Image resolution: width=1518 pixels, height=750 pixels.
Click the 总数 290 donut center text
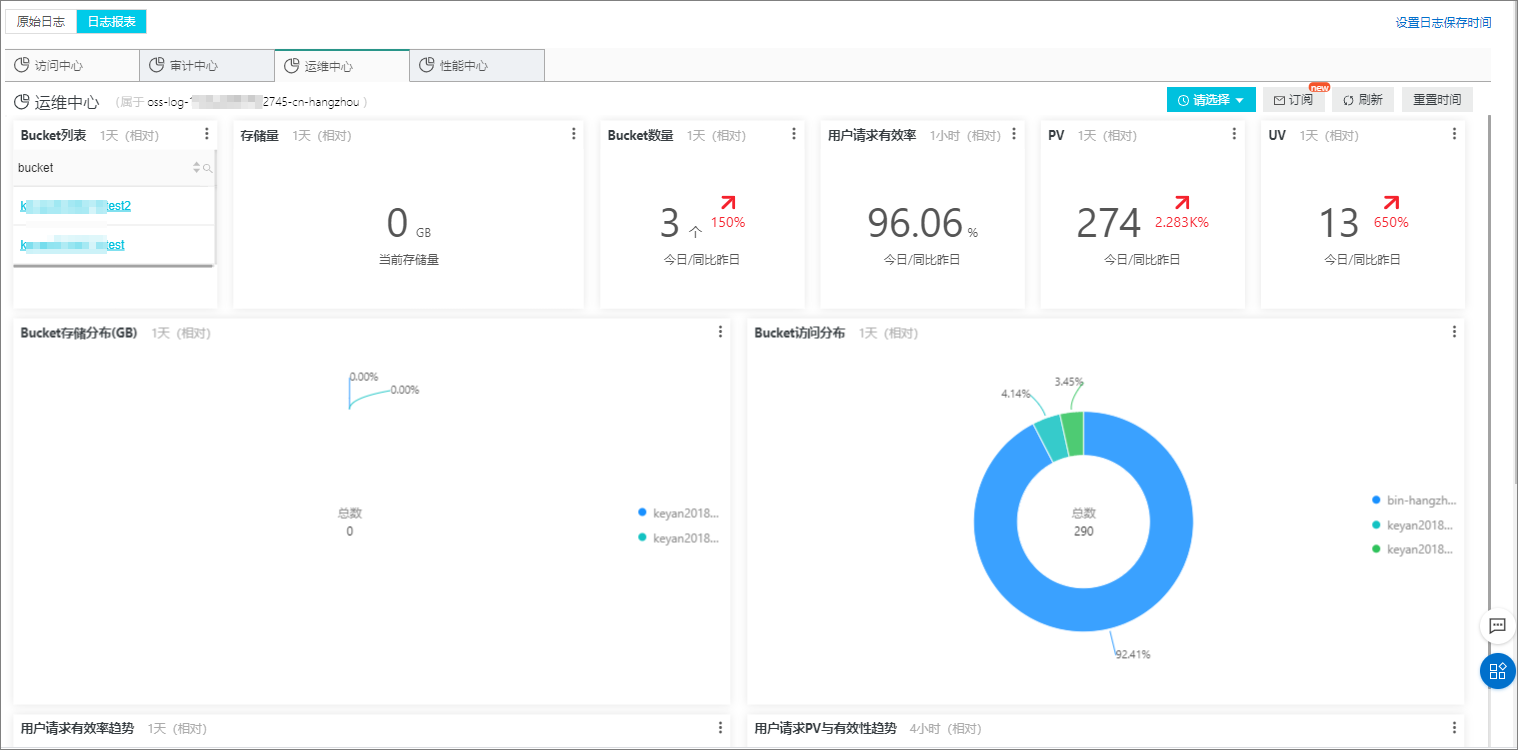1084,522
